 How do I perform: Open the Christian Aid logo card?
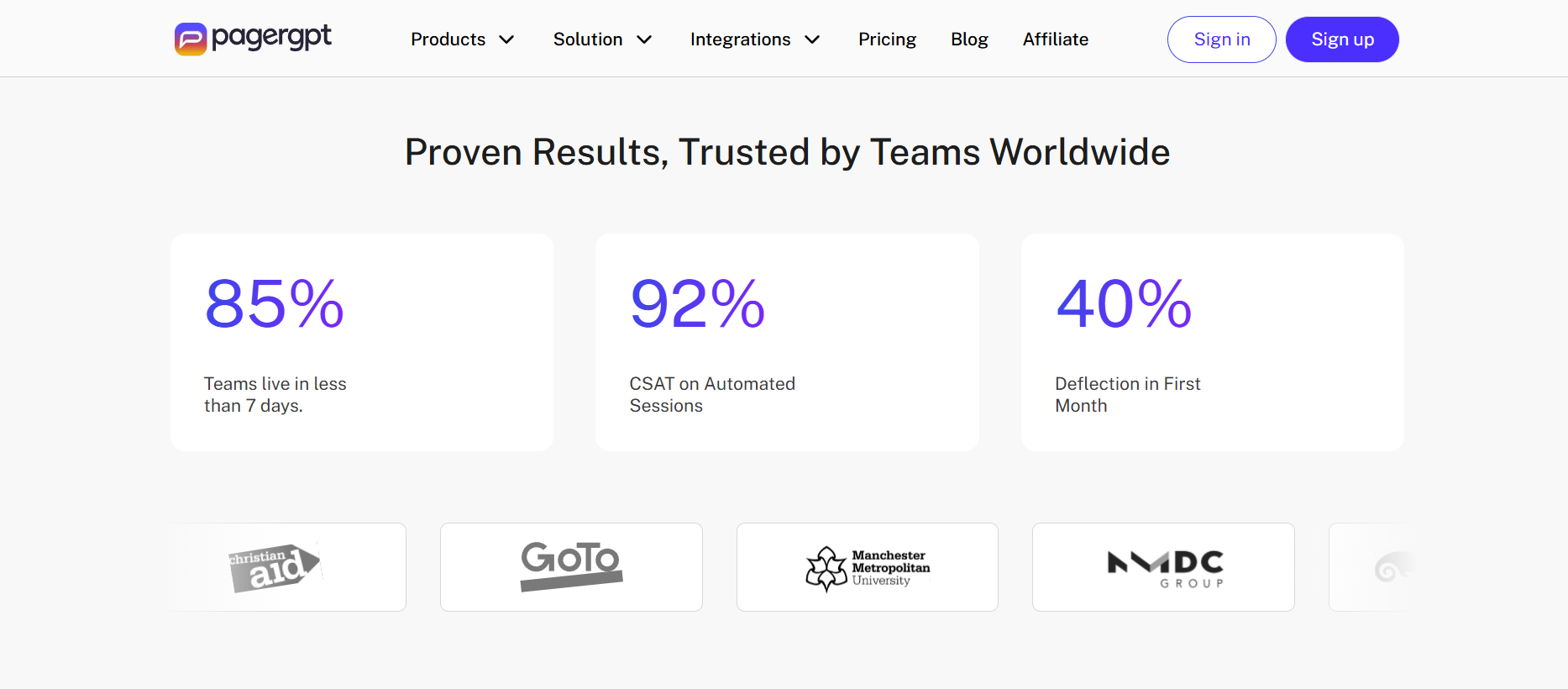[x=287, y=567]
